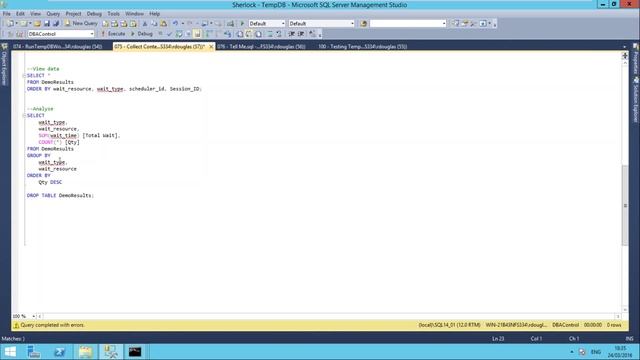The width and height of the screenshot is (640, 360).
Task: Click the Debug toolbar button
Action: coord(142,34)
